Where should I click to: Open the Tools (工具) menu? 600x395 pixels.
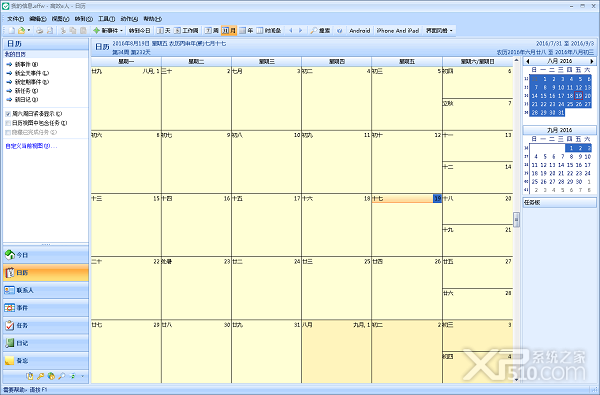pos(106,19)
